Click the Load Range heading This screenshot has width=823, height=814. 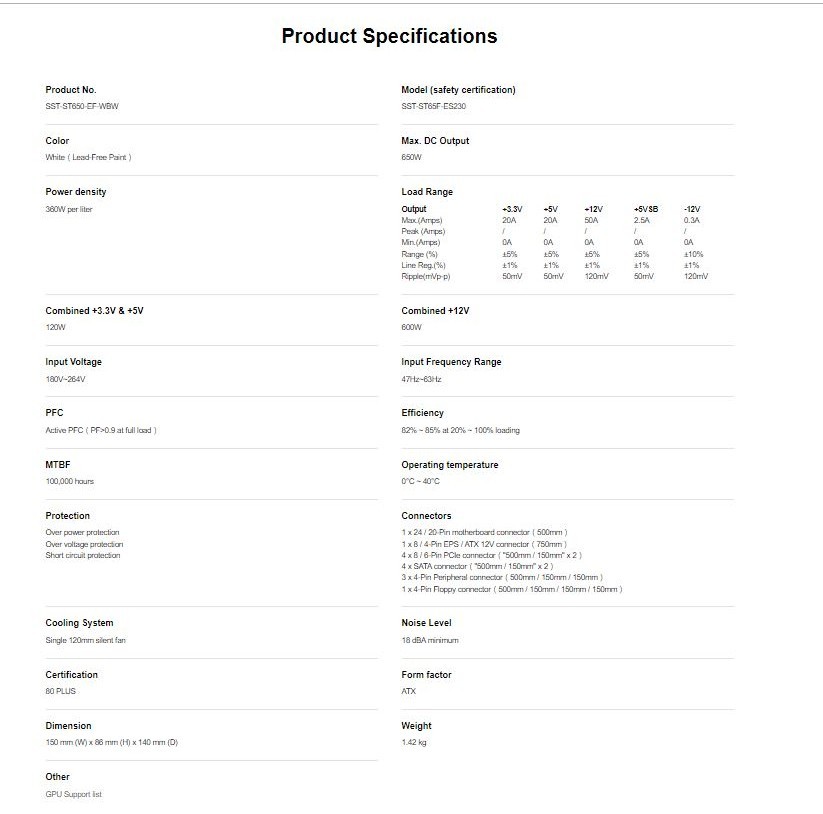(x=427, y=192)
